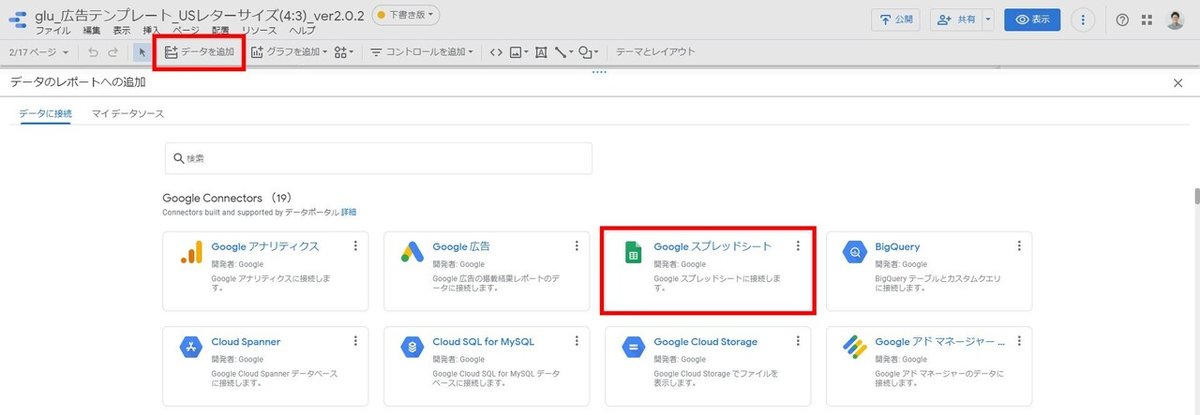Click the panel drag handle dots
The image size is (1200, 415).
[x=600, y=72]
